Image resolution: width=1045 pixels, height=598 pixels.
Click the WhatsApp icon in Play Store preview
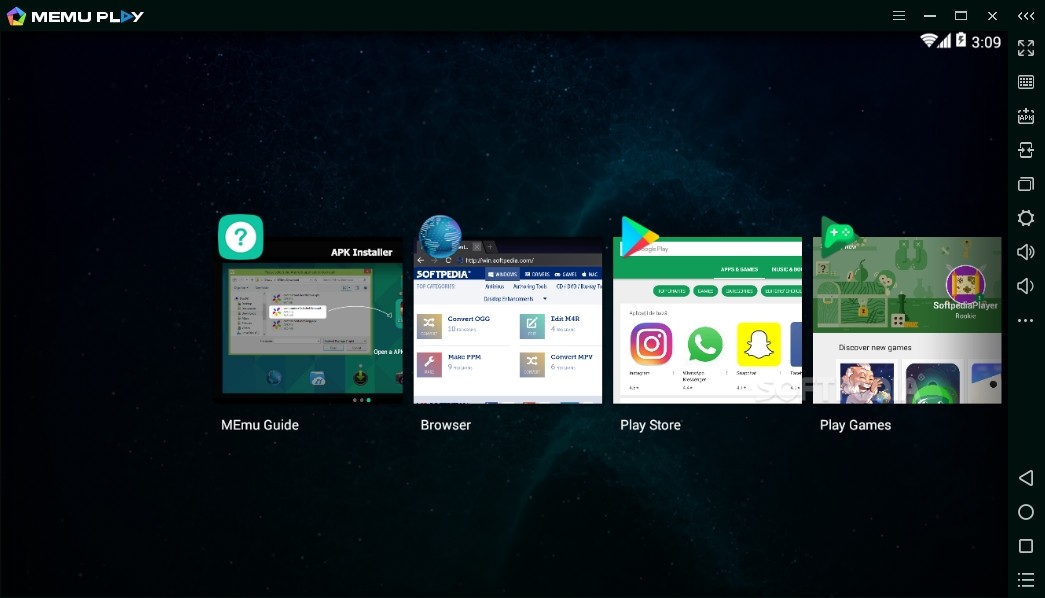coord(704,344)
